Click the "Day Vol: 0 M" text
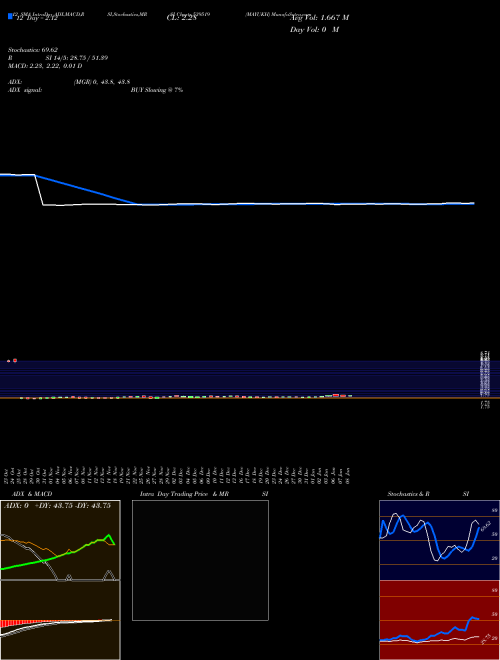500x660 pixels. 314,30
